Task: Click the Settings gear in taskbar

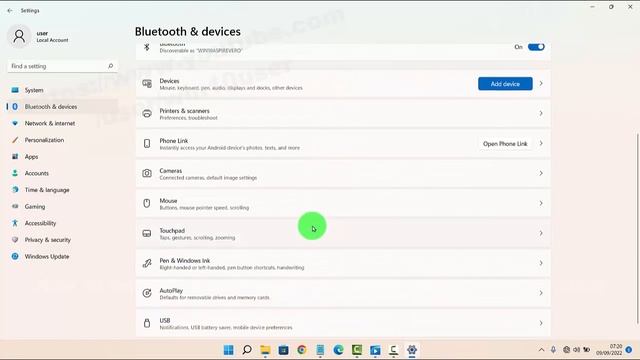Action: (411, 350)
